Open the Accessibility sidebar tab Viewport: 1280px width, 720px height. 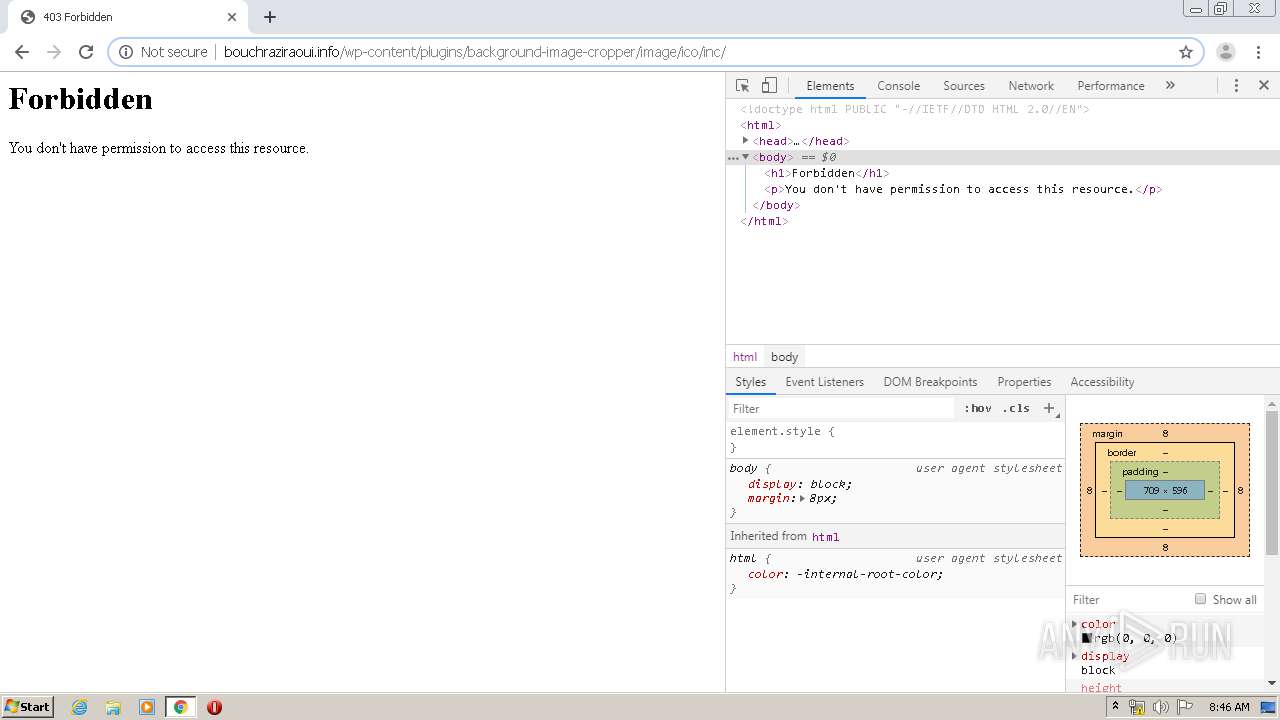click(x=1102, y=382)
